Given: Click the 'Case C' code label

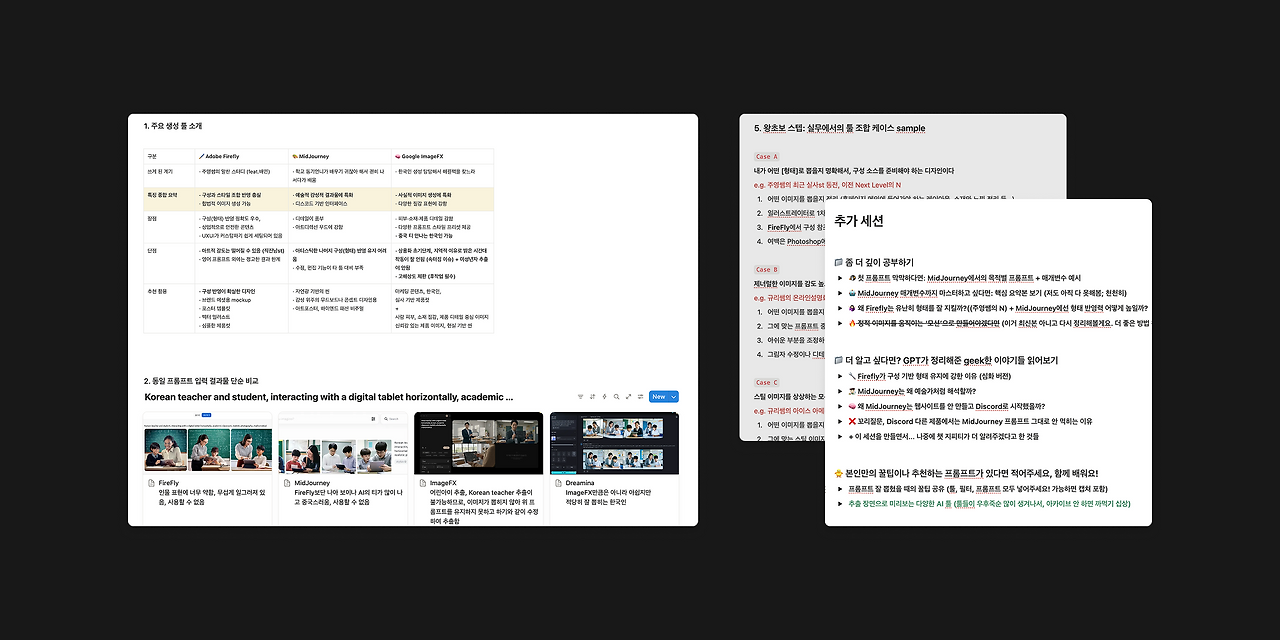Looking at the screenshot, I should click(766, 383).
